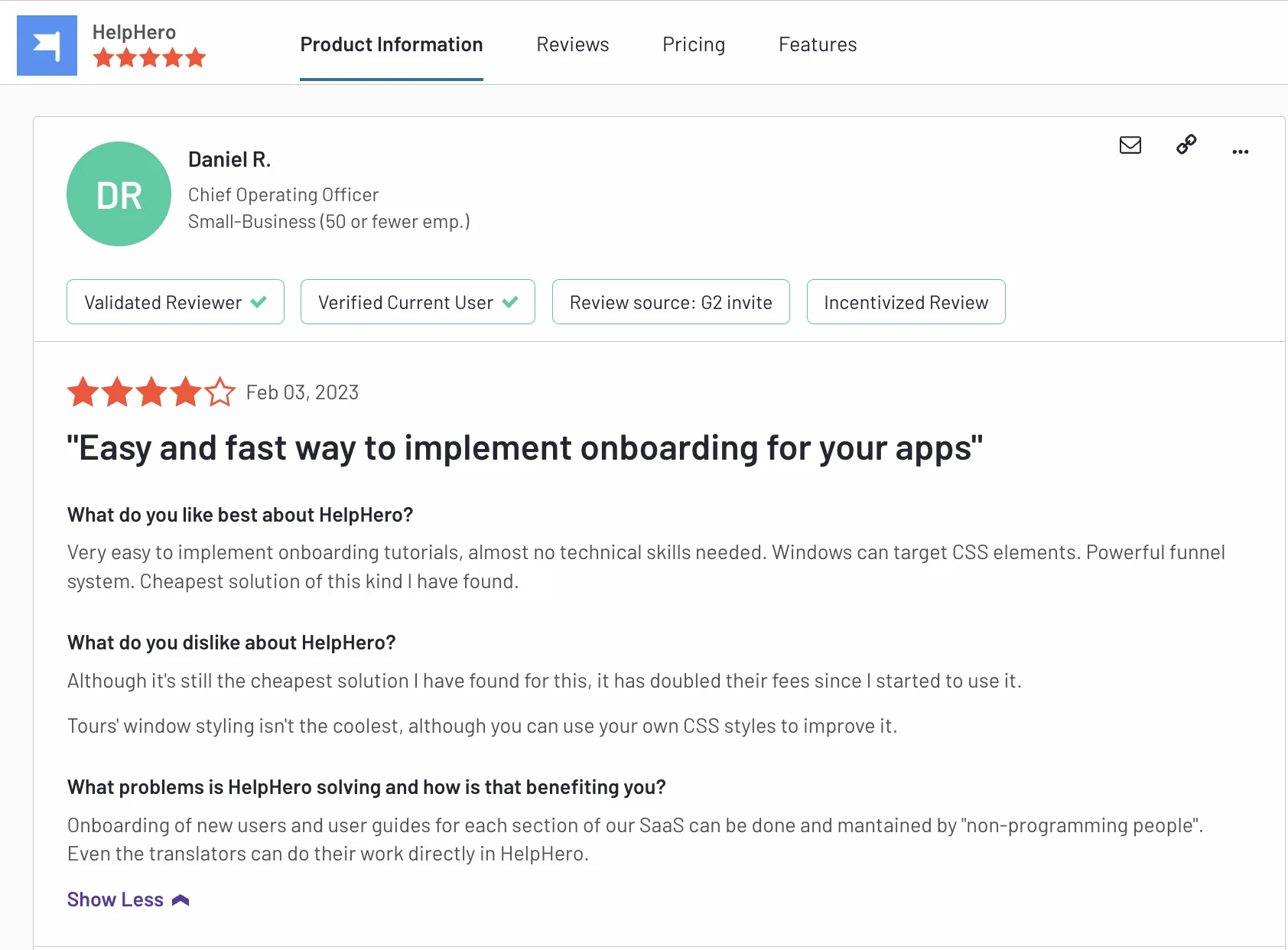Viewport: 1288px width, 950px height.
Task: Click the HelpHero logo icon
Action: [x=47, y=45]
